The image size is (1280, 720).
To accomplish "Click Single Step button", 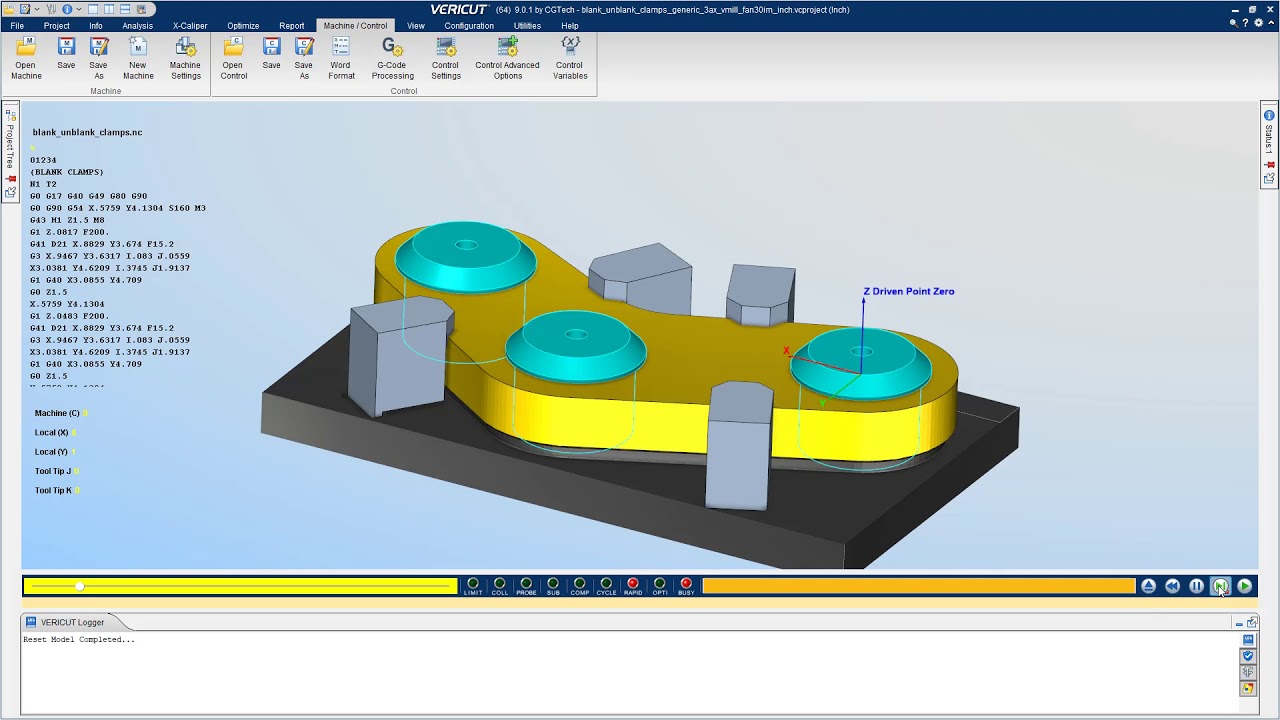I will tap(1220, 586).
